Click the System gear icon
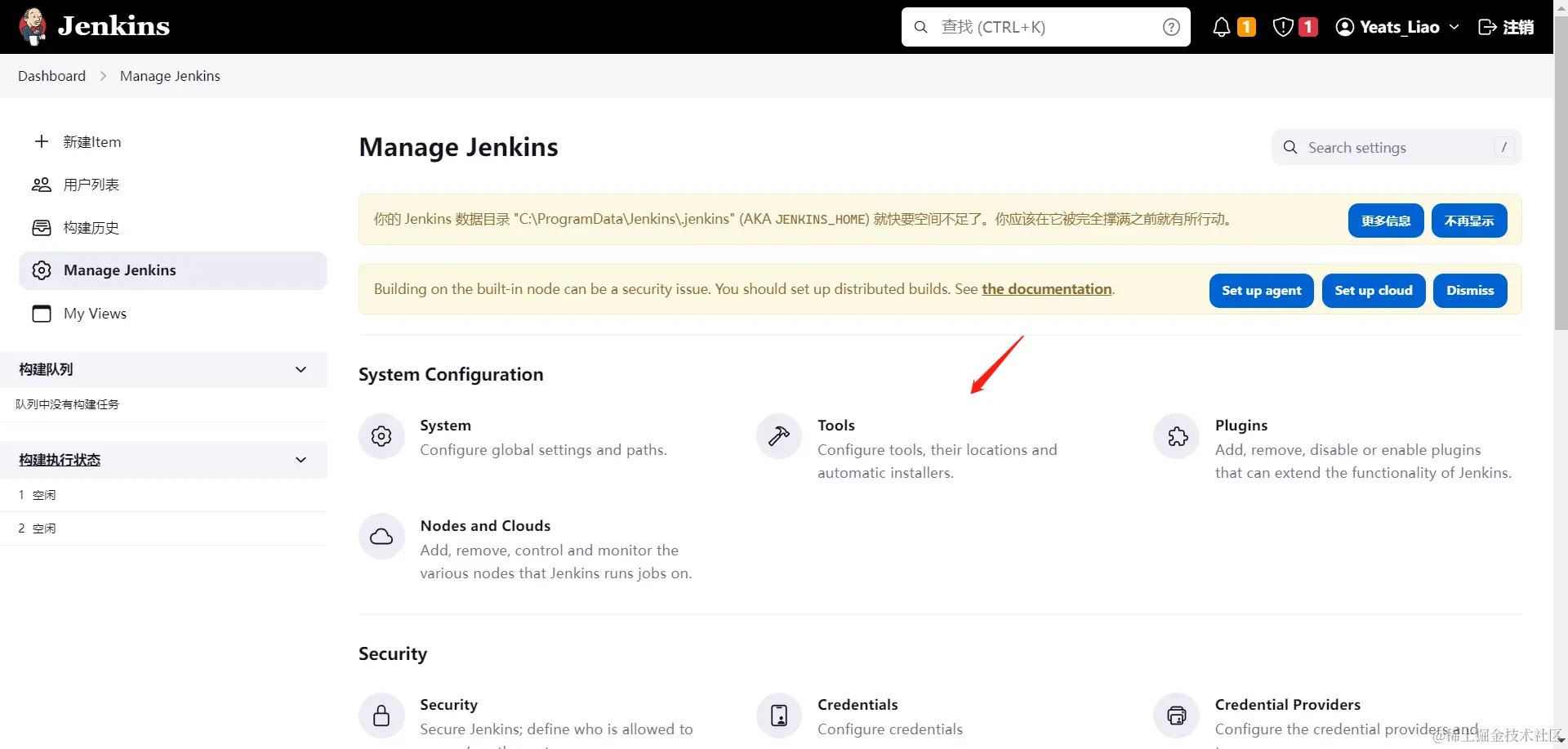This screenshot has height=749, width=1568. (381, 436)
